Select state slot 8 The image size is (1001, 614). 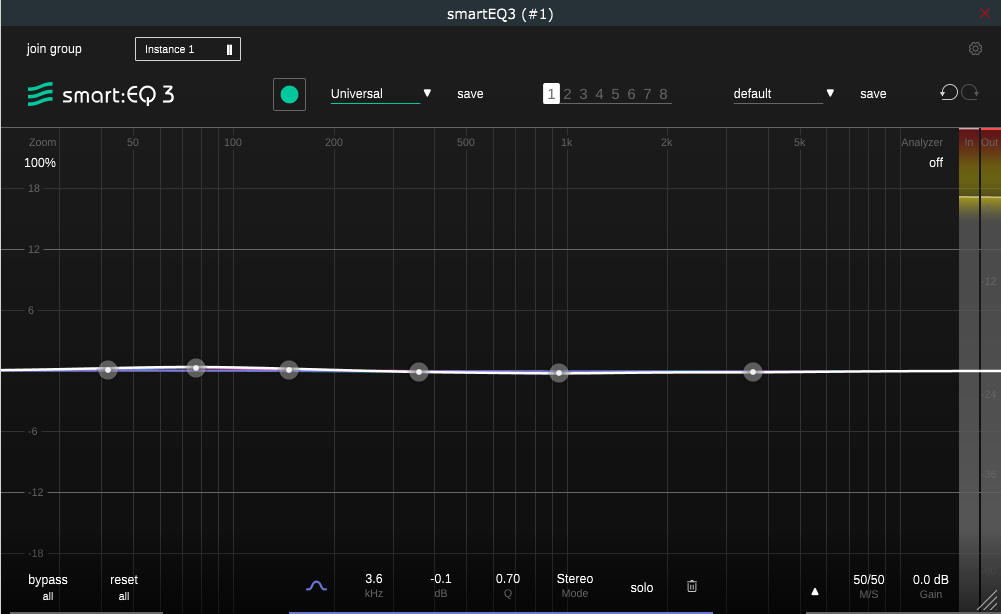pyautogui.click(x=663, y=94)
